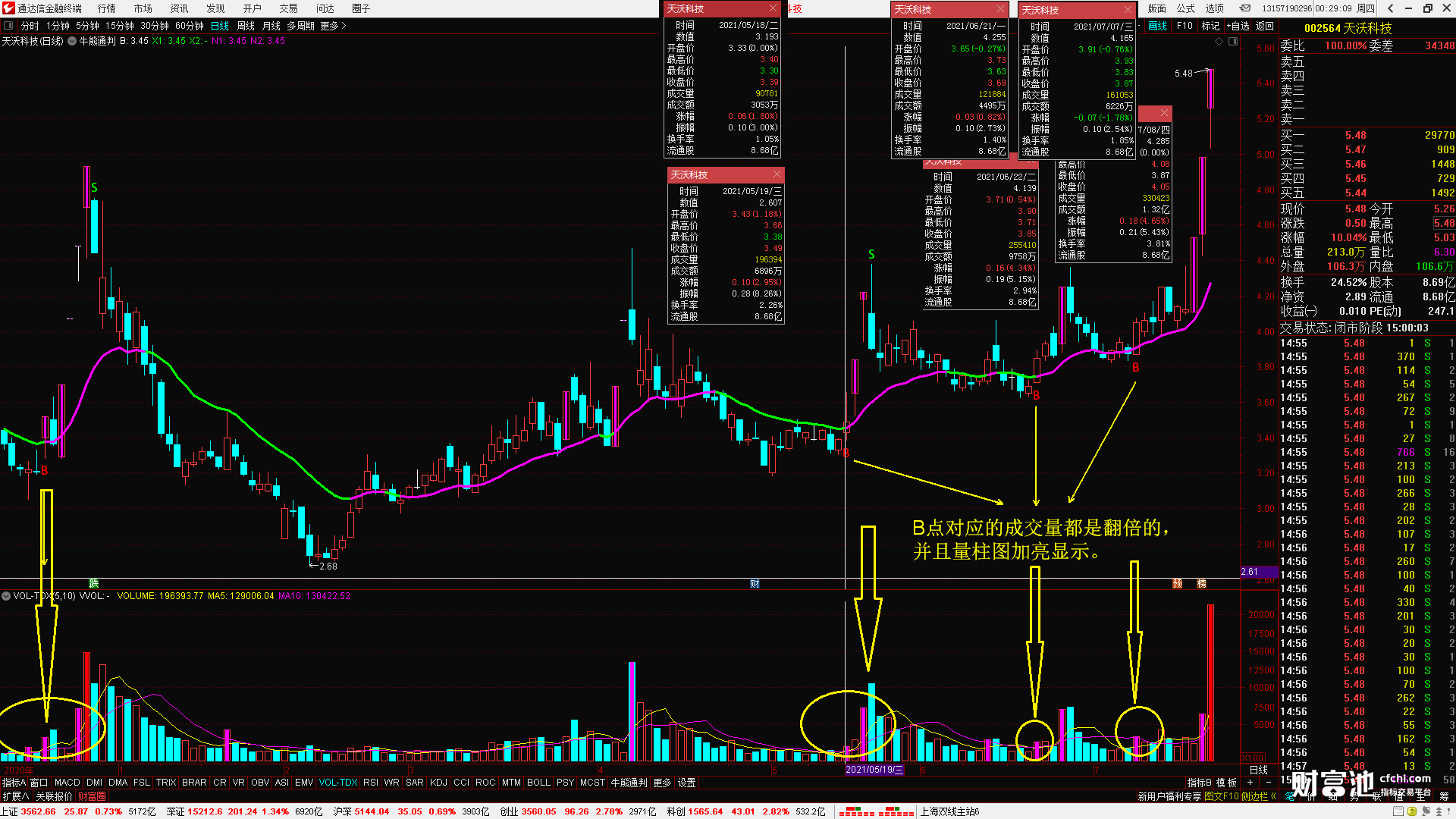Toggle the VOL-TDX indicator circle button
Viewport: 1456px width, 819px height.
(6, 596)
